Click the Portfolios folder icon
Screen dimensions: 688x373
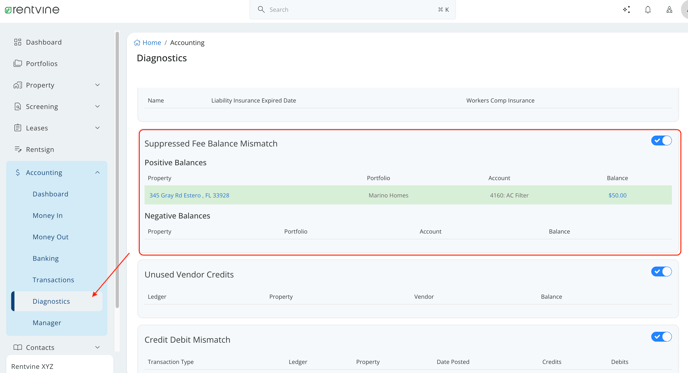coord(18,63)
